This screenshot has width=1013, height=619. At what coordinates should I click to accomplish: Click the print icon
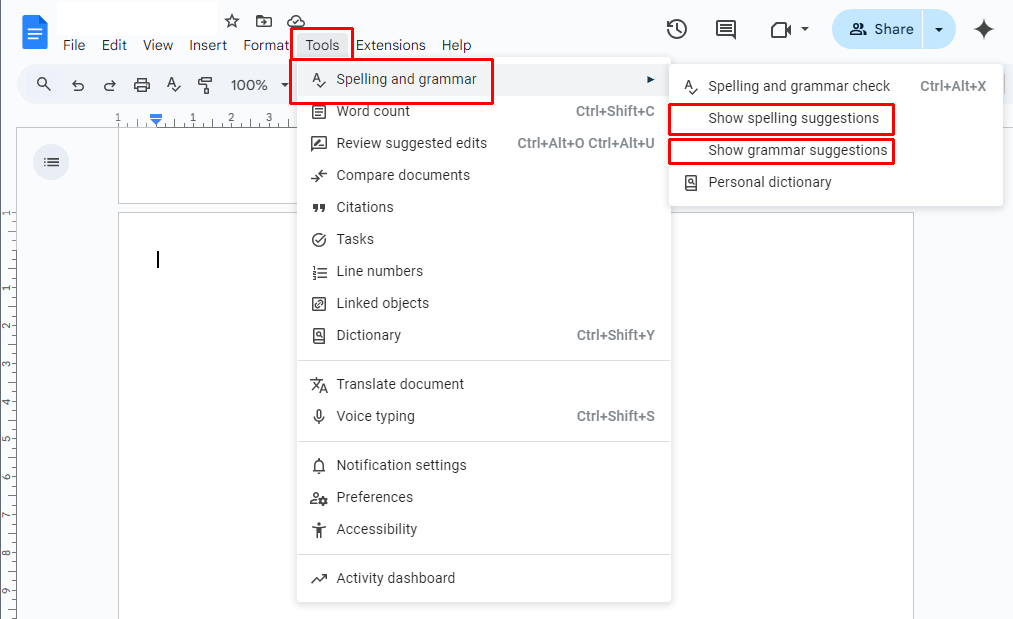click(x=142, y=85)
